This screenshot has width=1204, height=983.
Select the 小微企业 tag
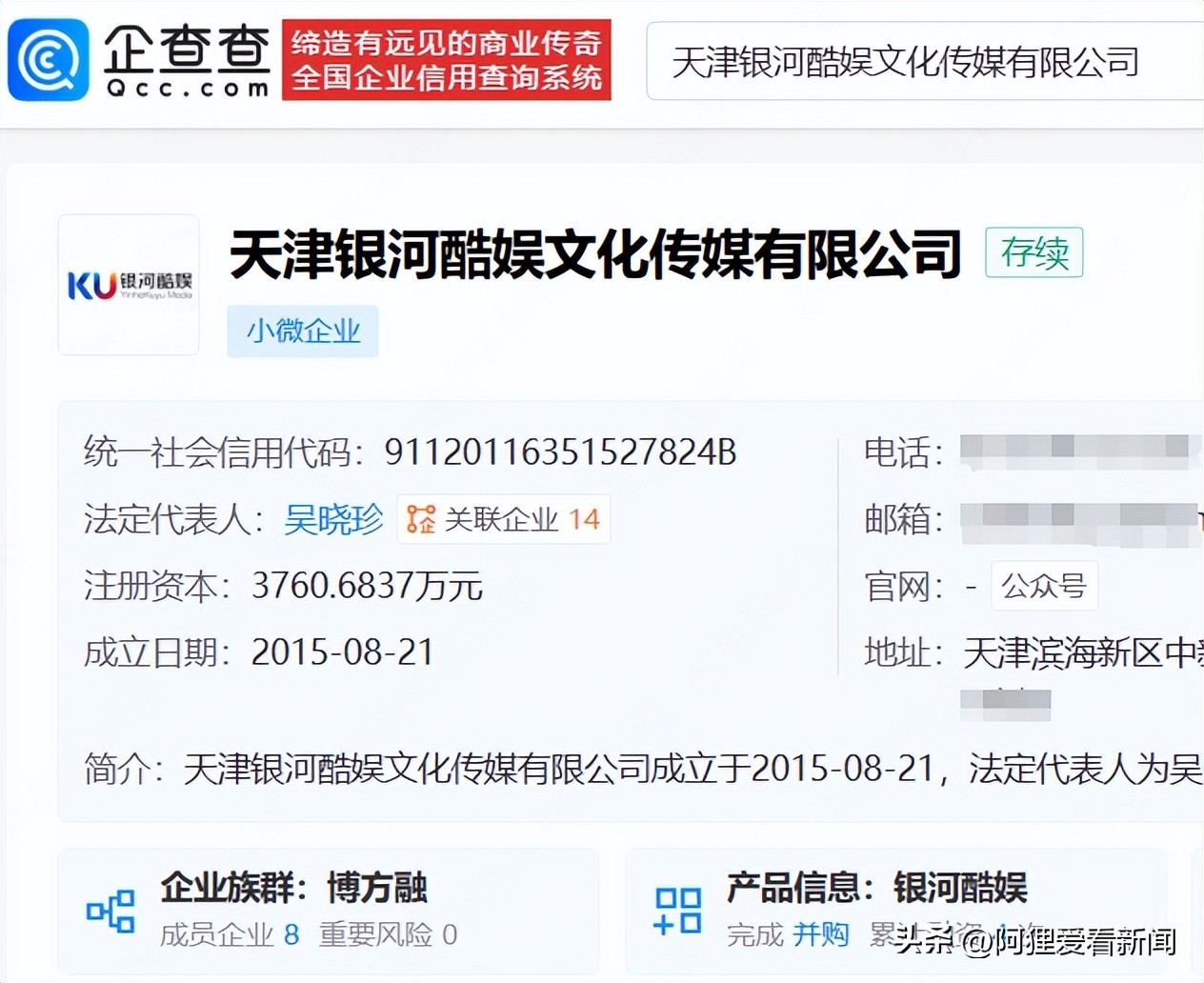pos(303,331)
